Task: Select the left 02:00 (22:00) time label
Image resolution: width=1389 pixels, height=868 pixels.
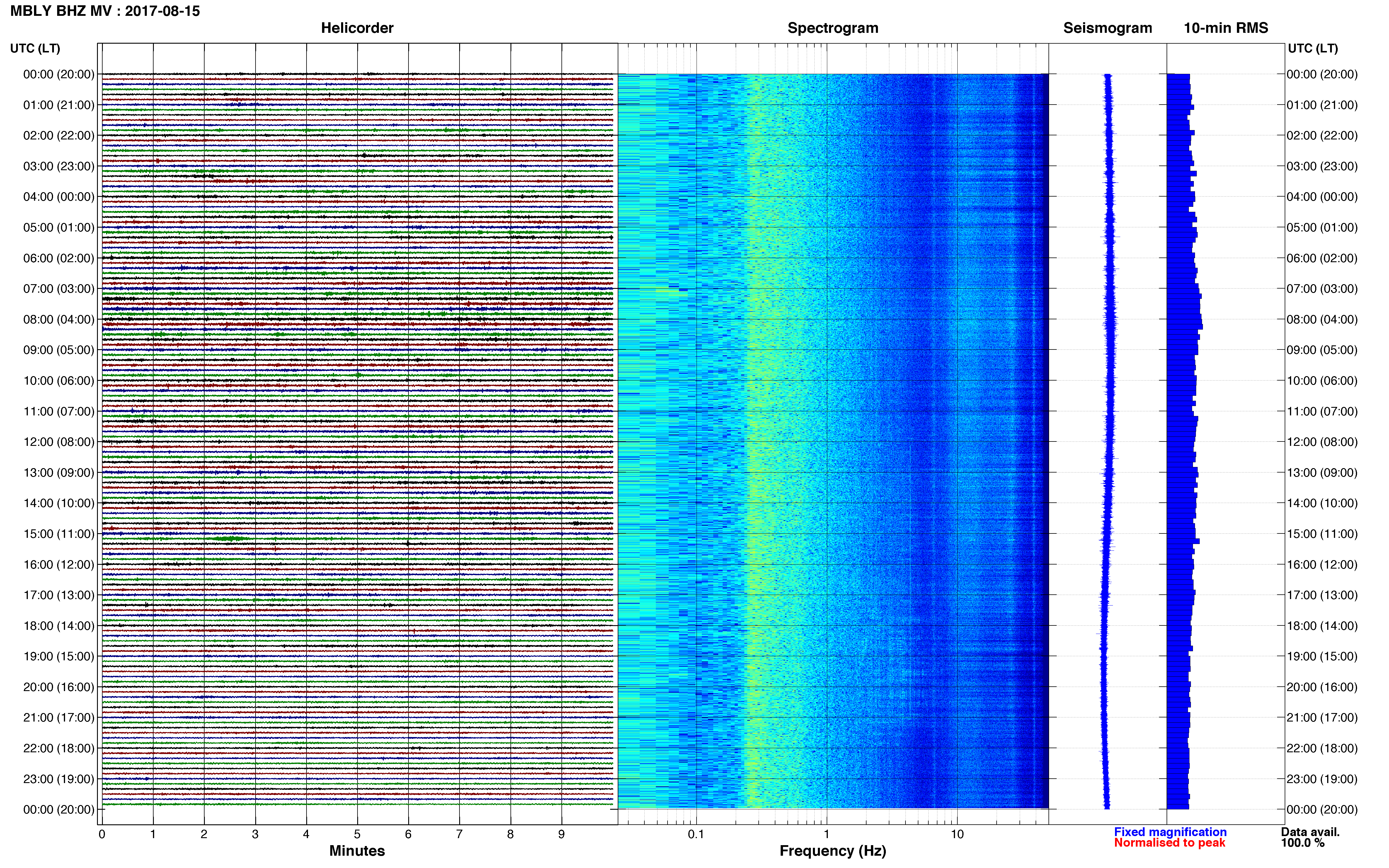Action: pyautogui.click(x=59, y=135)
